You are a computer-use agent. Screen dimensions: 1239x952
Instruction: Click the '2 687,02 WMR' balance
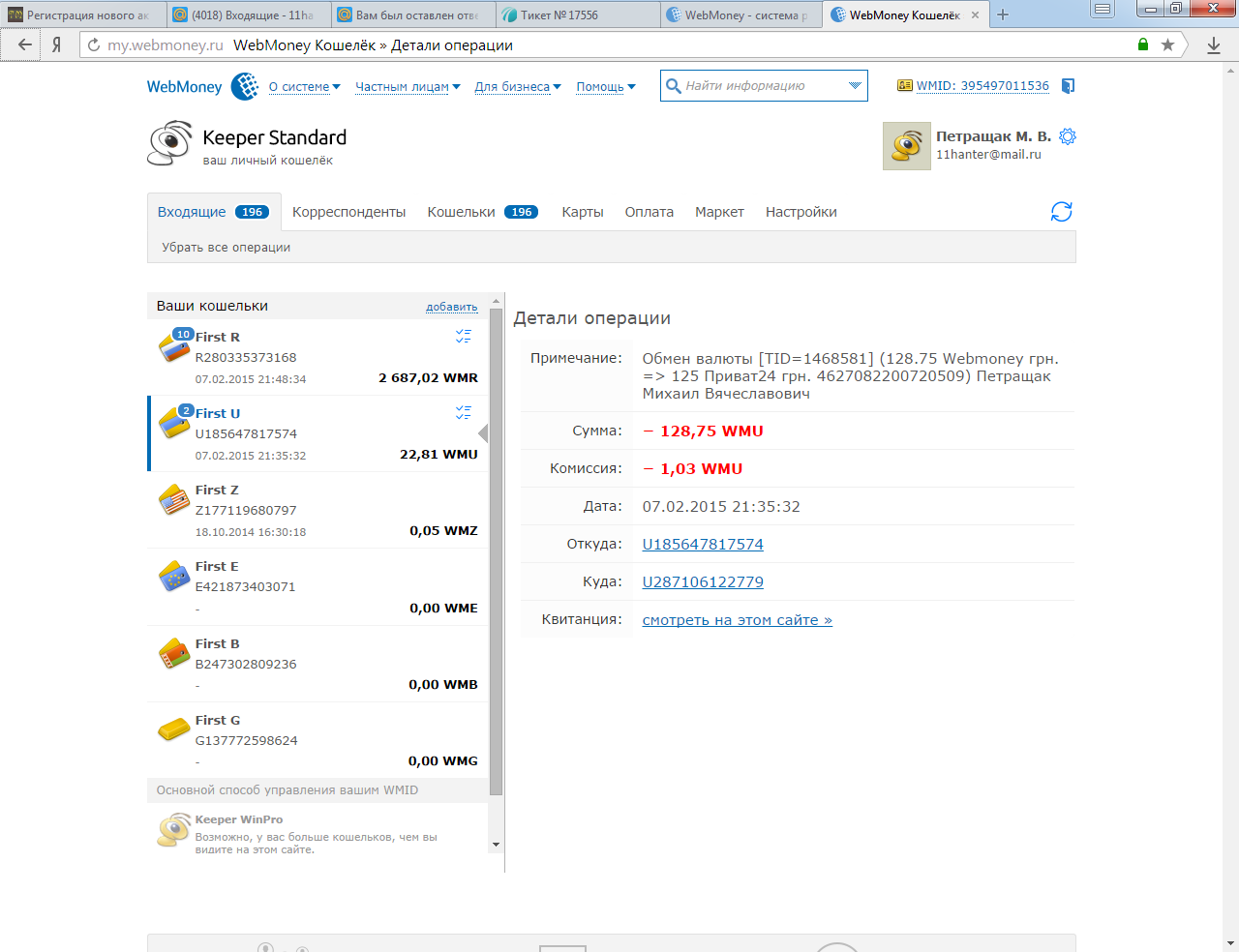(428, 377)
